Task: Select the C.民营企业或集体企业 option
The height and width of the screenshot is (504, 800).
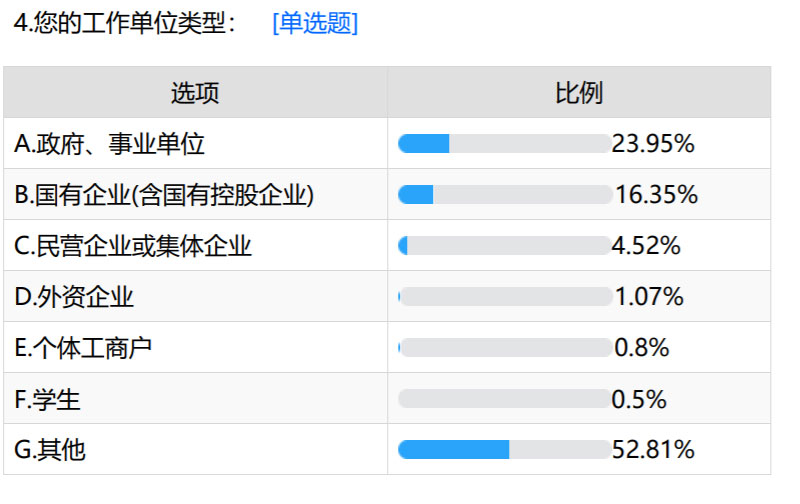Action: (x=133, y=246)
